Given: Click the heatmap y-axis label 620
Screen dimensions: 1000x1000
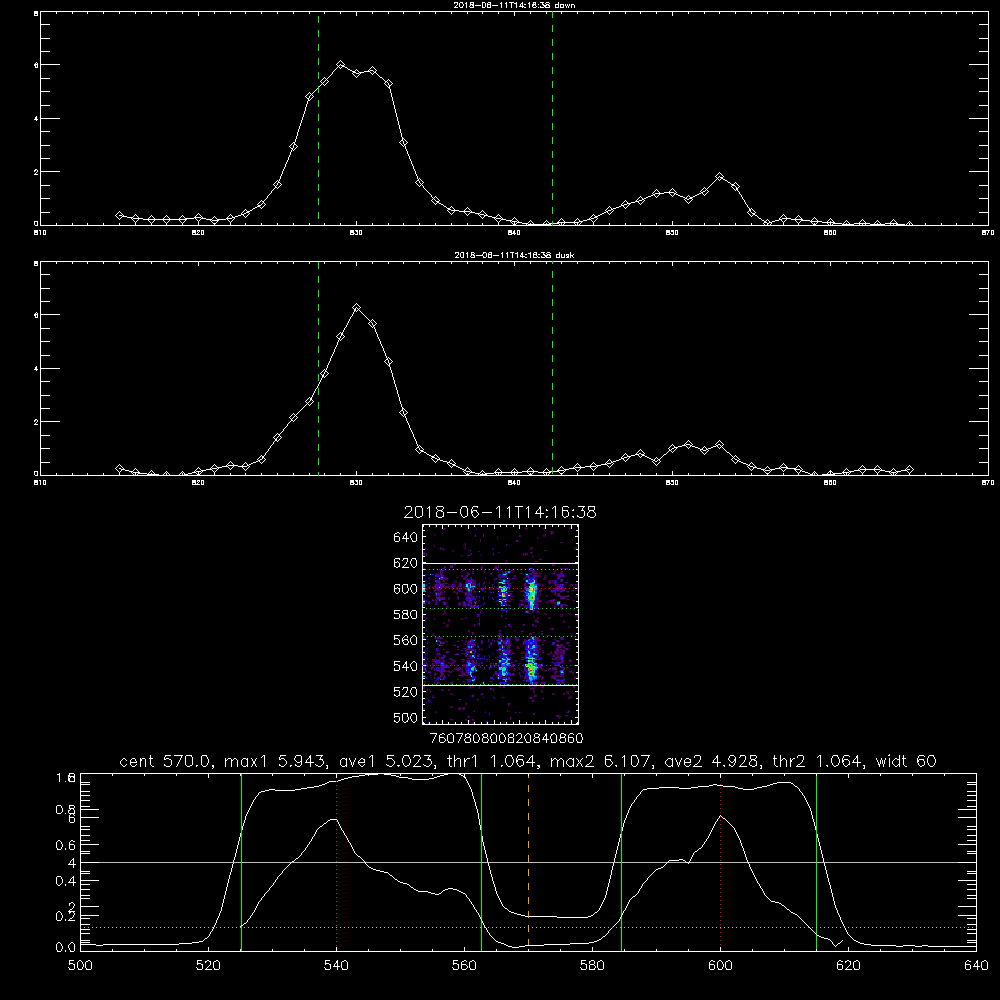Looking at the screenshot, I should (406, 563).
